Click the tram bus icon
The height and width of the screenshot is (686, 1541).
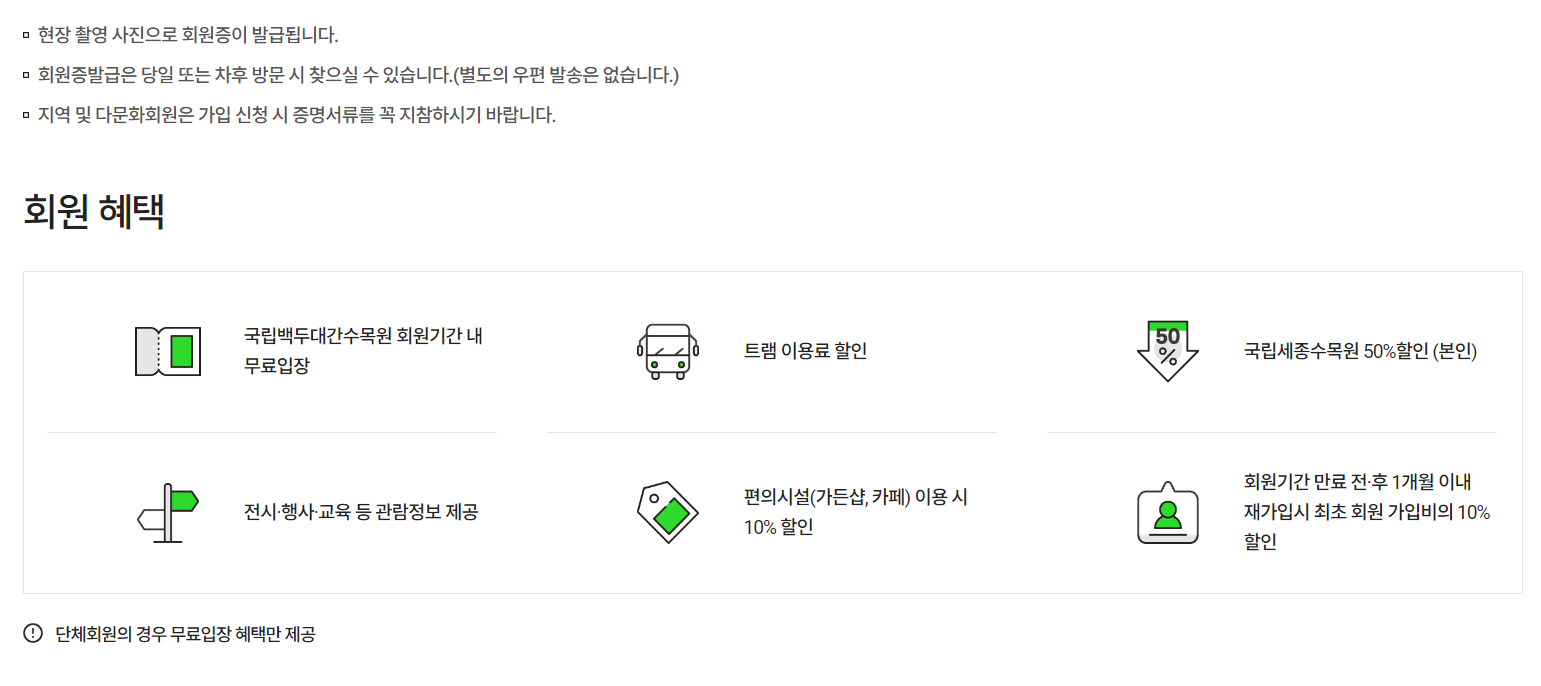click(668, 352)
